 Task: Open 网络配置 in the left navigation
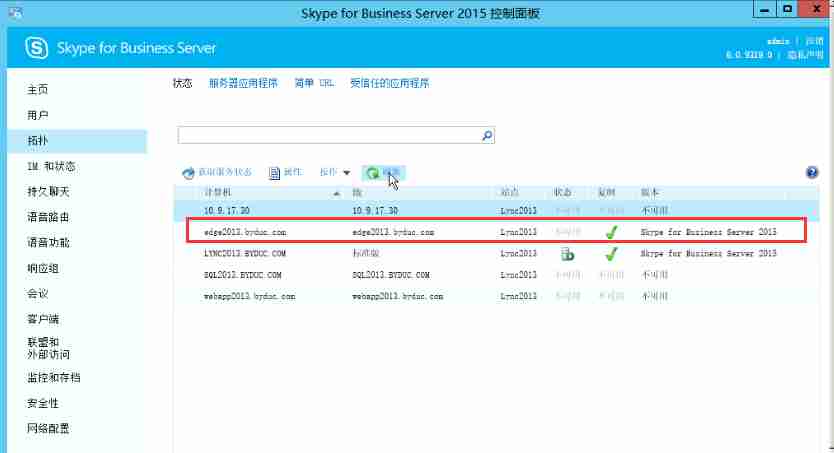pos(48,429)
